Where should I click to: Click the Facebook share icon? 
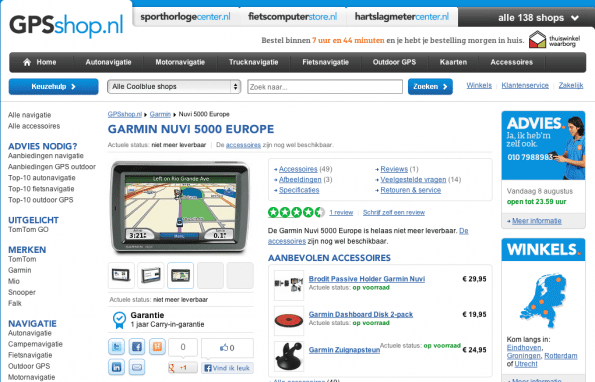tap(137, 347)
